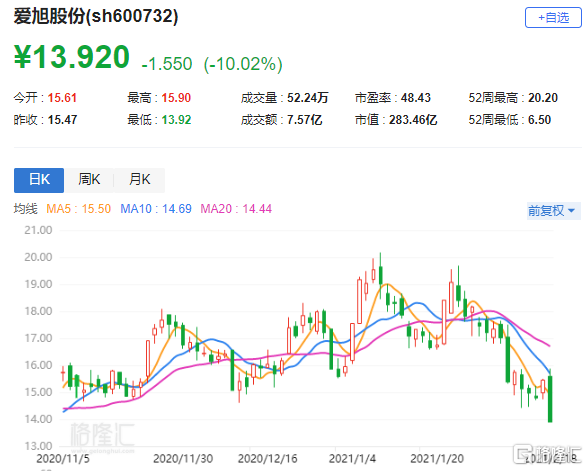Click 52-week high value 20.20
The width and height of the screenshot is (588, 471).
pyautogui.click(x=543, y=98)
